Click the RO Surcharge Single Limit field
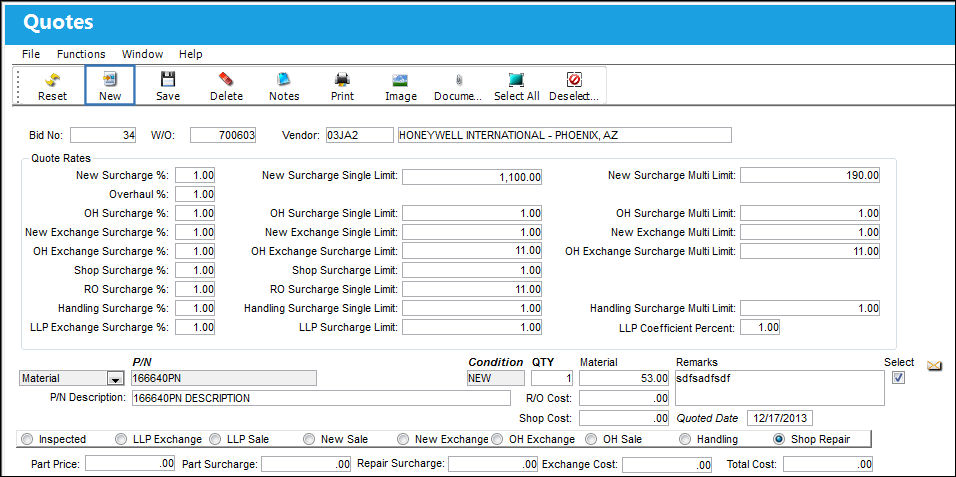The height and width of the screenshot is (477, 956). (472, 289)
